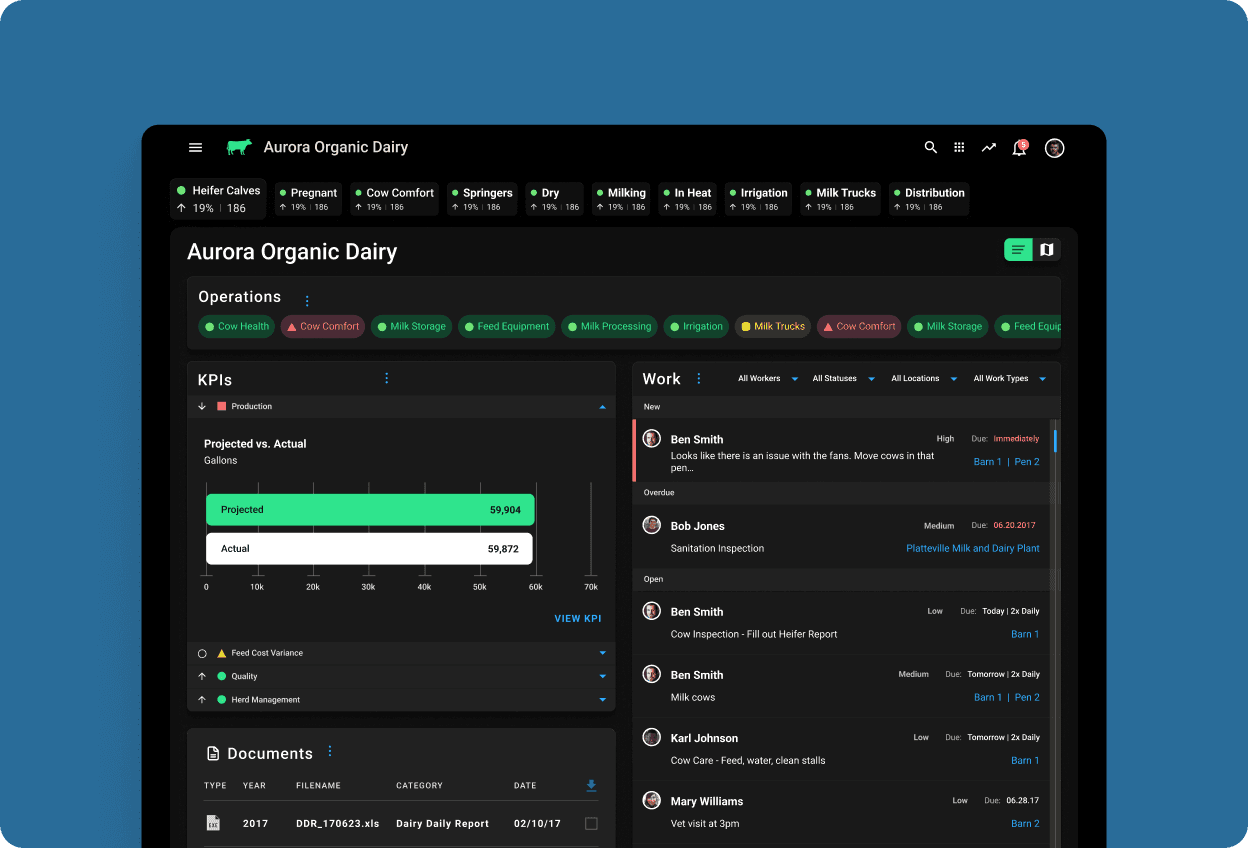Screen dimensions: 1248x848
Task: Open KPIs more options menu
Action: (x=387, y=378)
